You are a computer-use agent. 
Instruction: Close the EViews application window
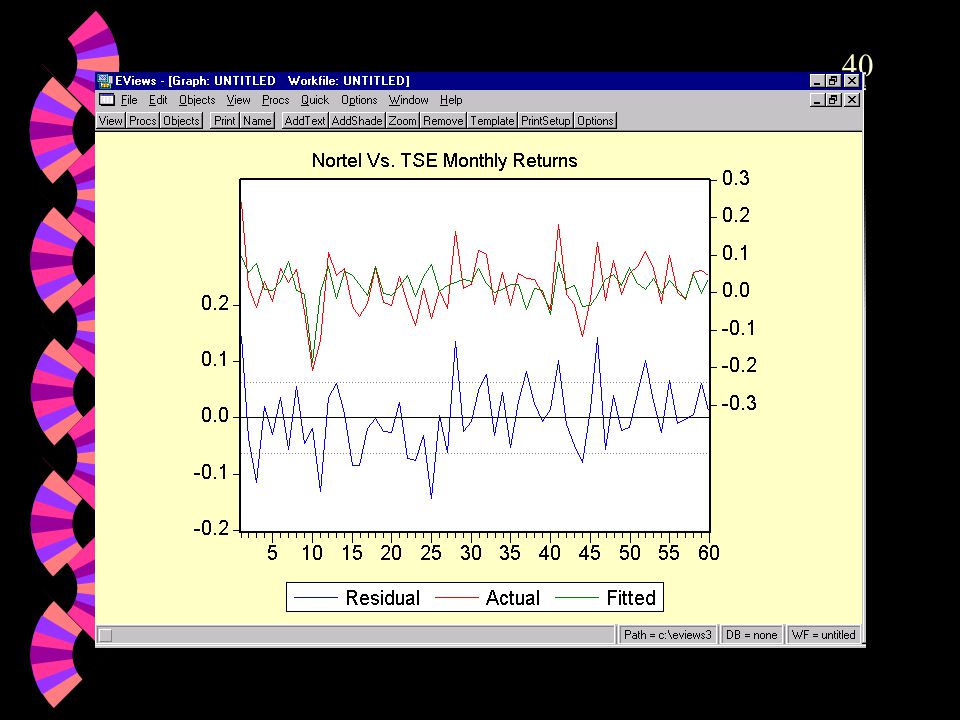[852, 81]
